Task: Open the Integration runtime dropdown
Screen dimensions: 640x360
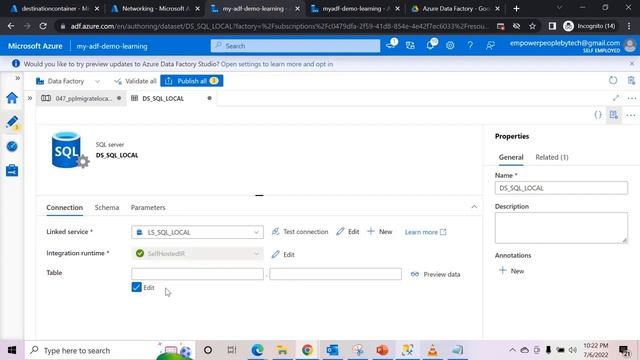Action: click(x=198, y=253)
